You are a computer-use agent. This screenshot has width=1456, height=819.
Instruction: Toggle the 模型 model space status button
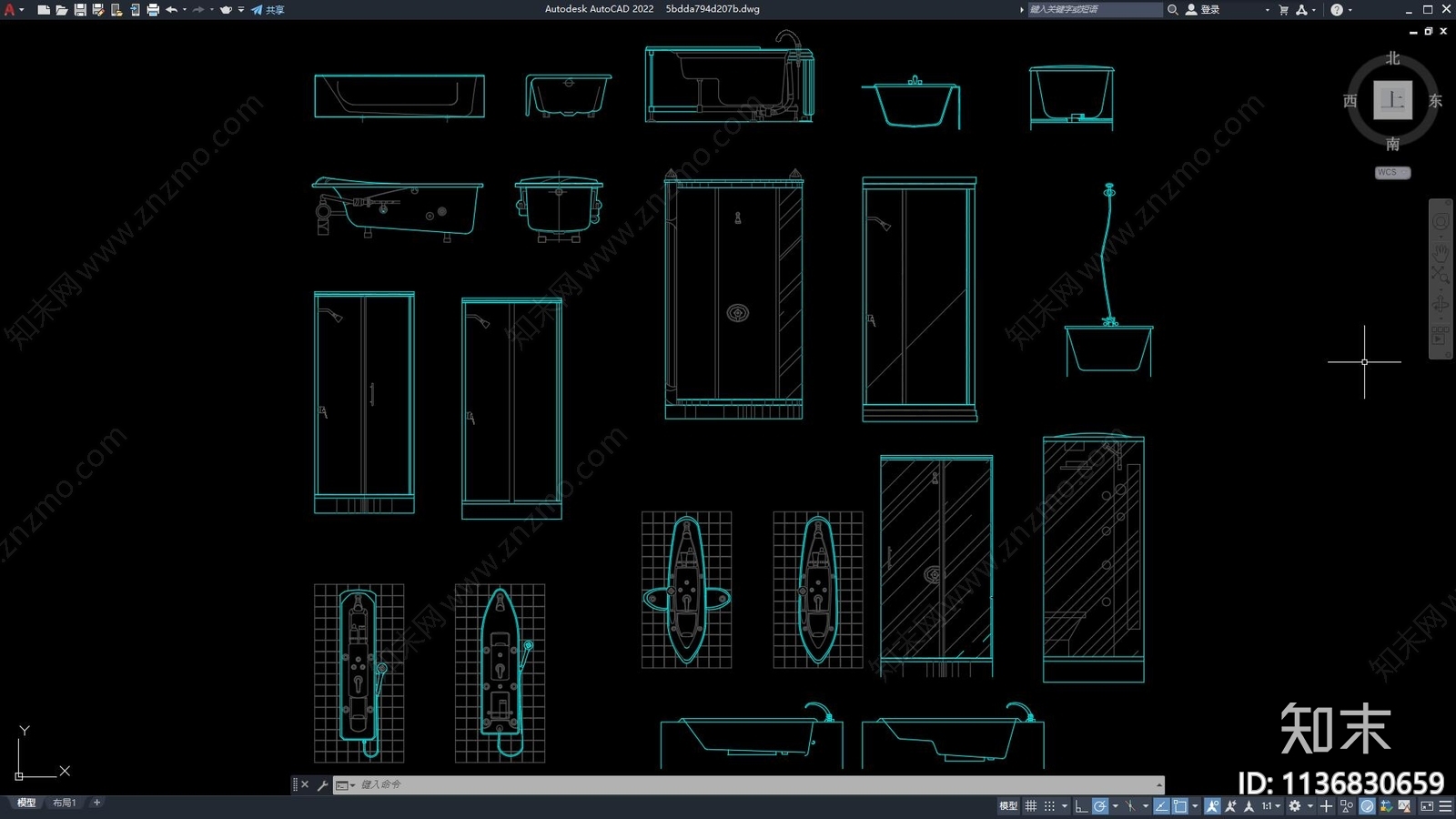1008,806
